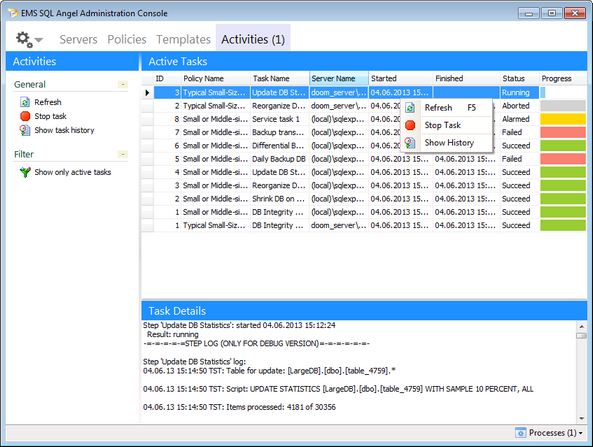
Task: Click the Table for update log line
Action: (x=269, y=371)
